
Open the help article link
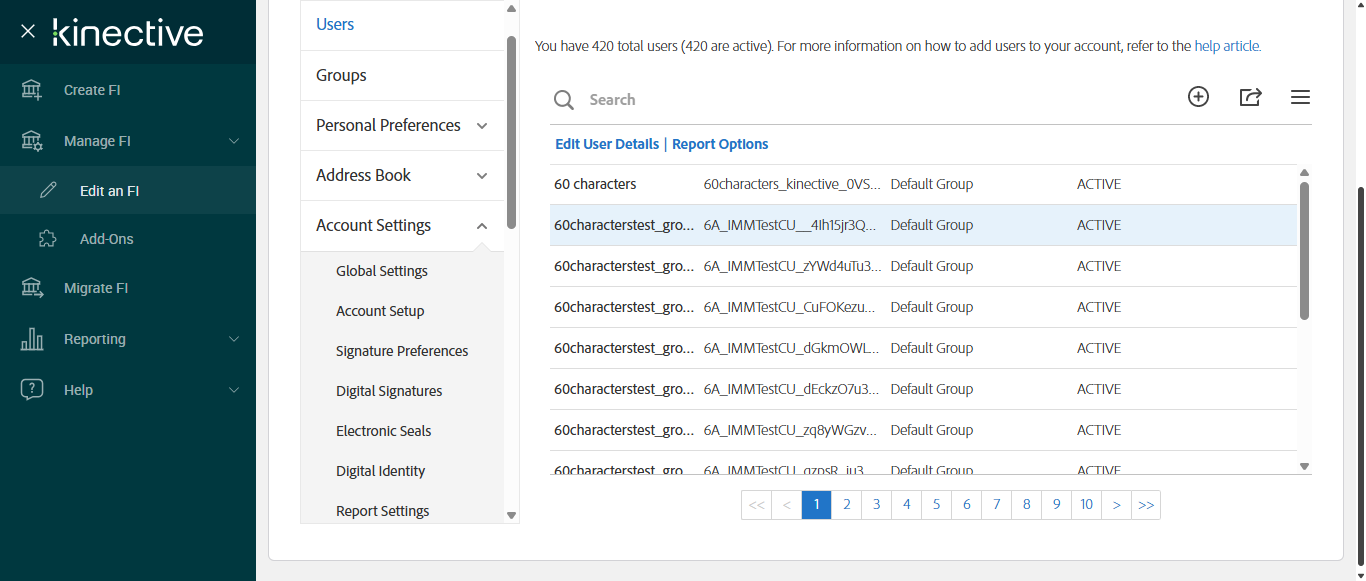coord(1228,46)
